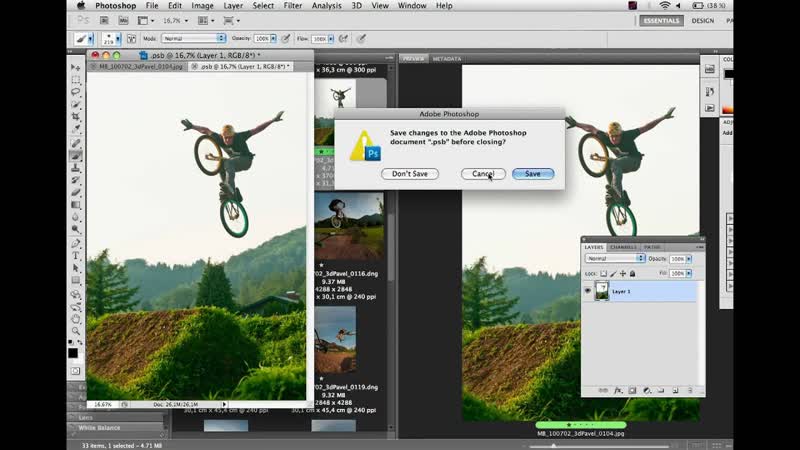Select the Pen tool
The height and width of the screenshot is (450, 800).
(x=76, y=244)
